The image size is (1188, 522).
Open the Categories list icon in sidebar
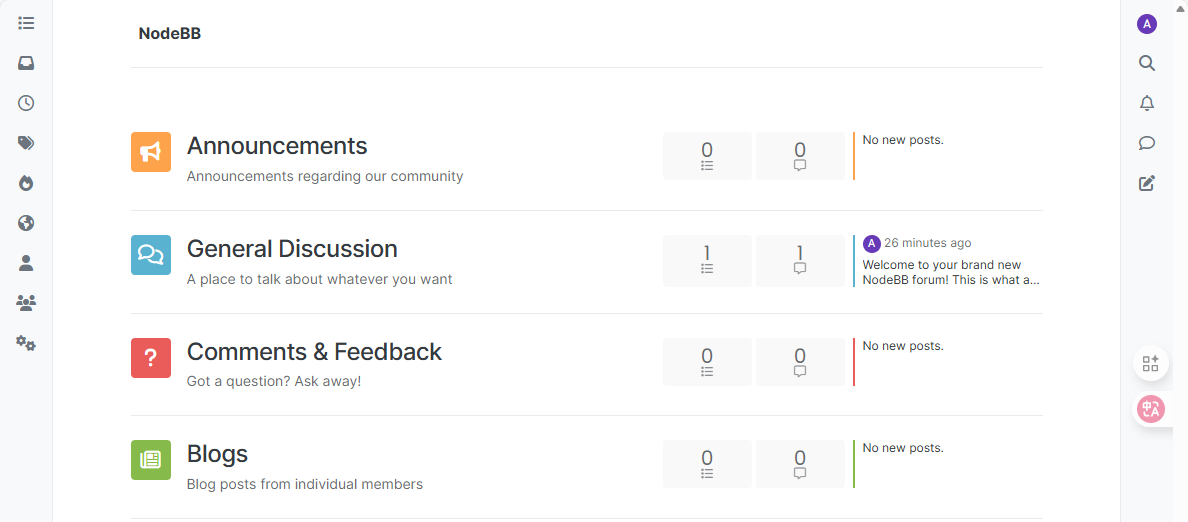(26, 22)
